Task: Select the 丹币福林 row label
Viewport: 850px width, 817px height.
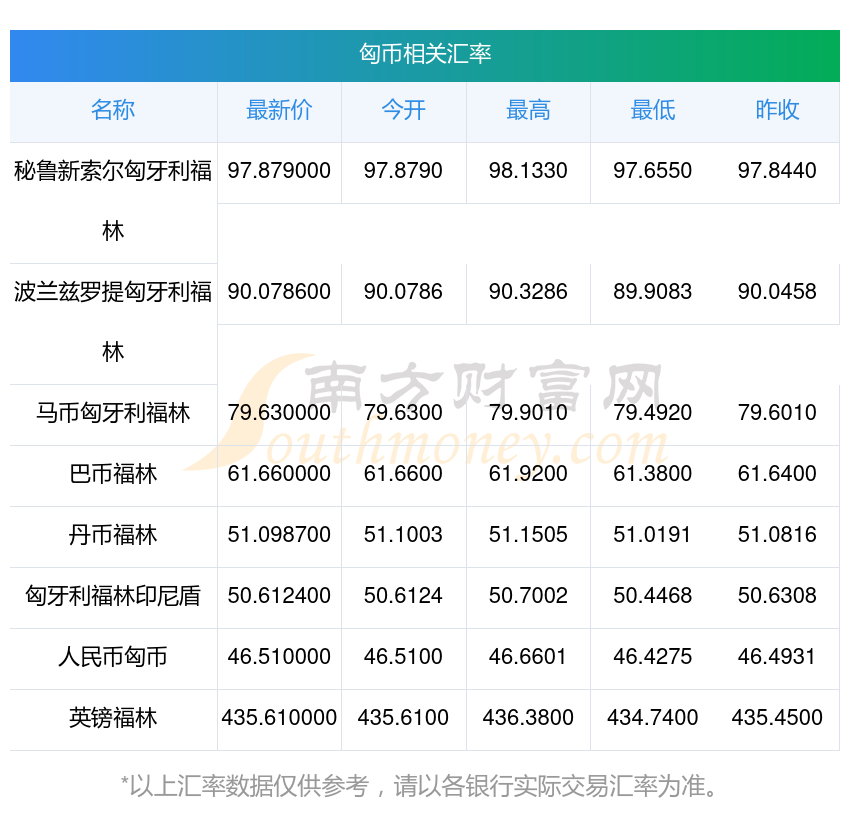Action: [x=113, y=535]
